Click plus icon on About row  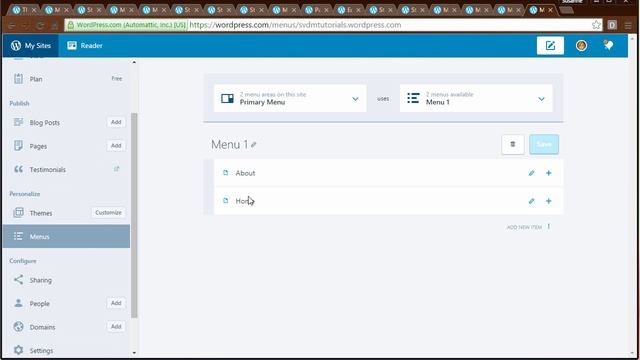[x=549, y=173]
